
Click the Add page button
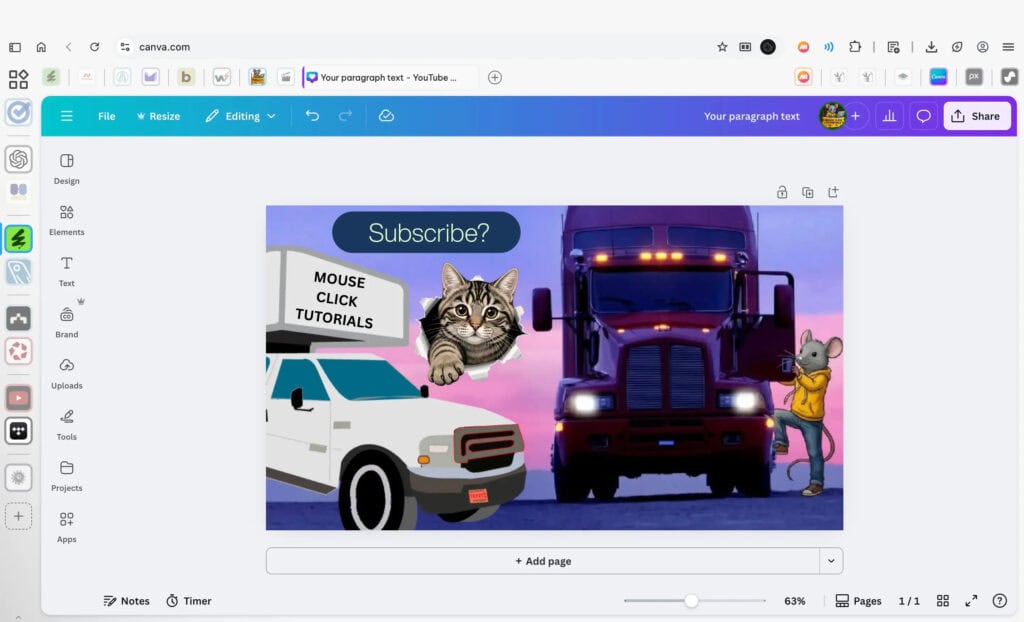(543, 561)
